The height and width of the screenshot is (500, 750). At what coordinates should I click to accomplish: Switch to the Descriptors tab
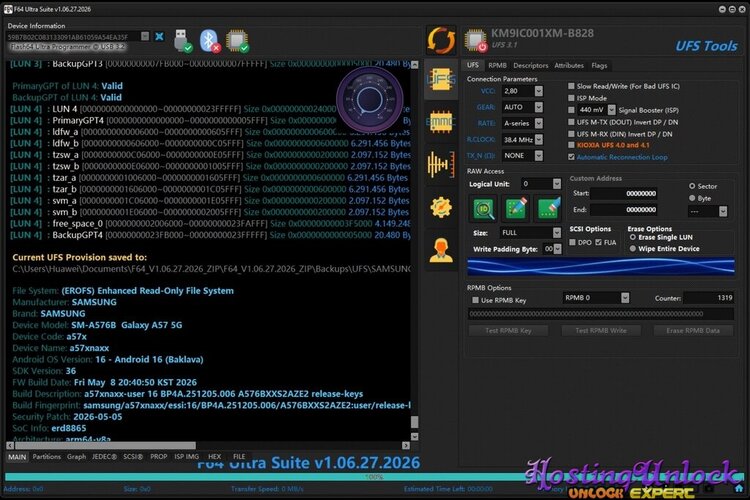530,66
